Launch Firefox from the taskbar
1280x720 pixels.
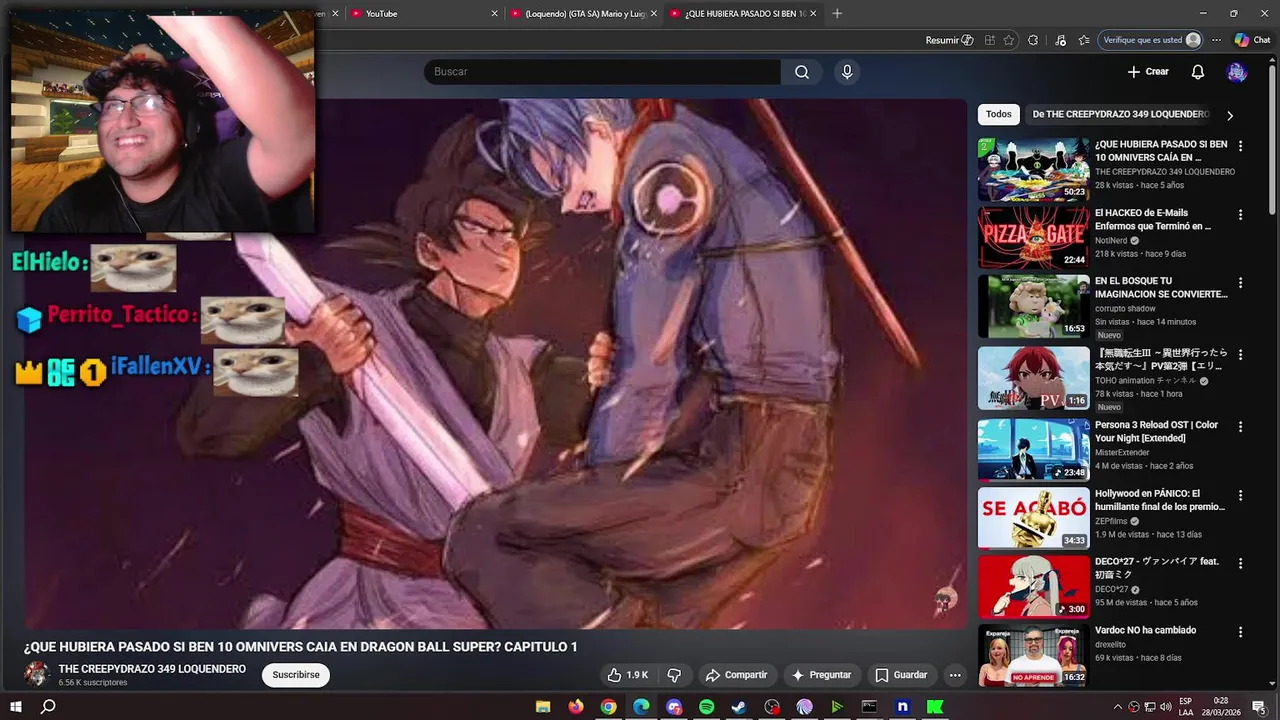(576, 707)
